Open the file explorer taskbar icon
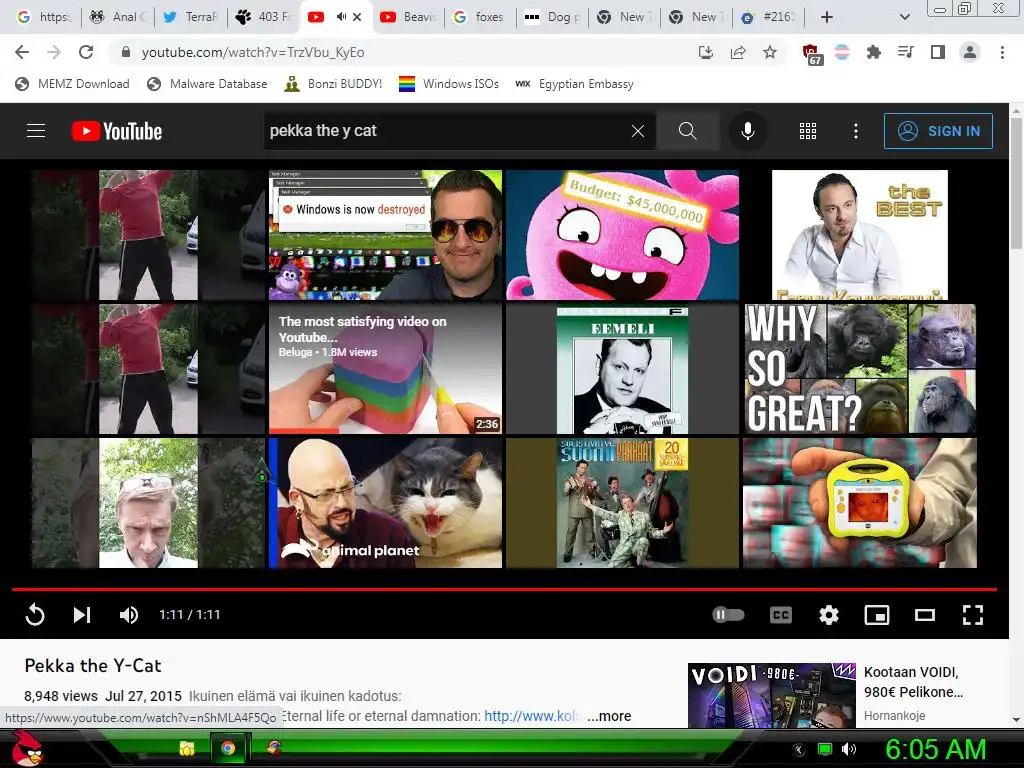This screenshot has height=768, width=1024. [187, 748]
